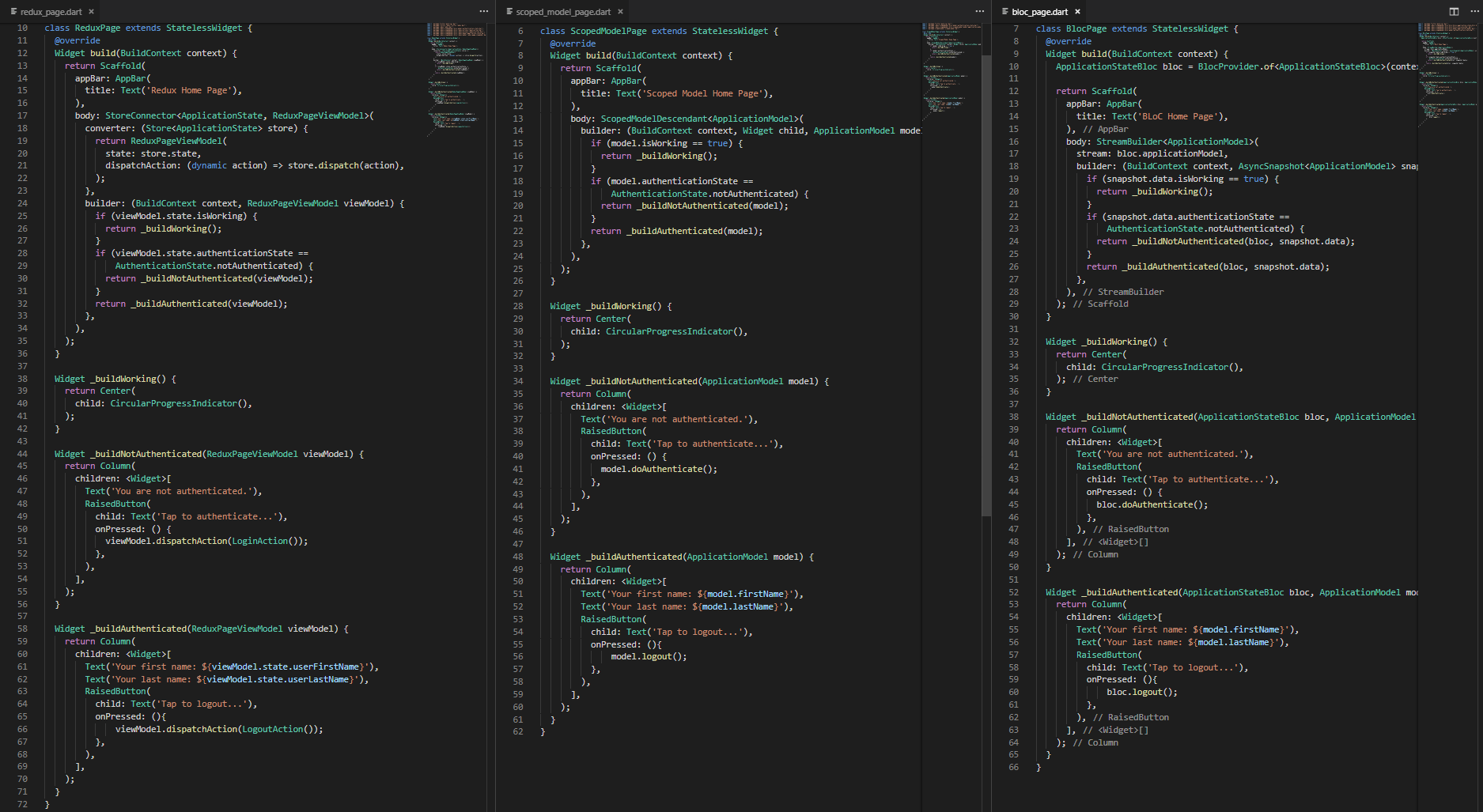Click 'ReduxPage' in the class declaration line
This screenshot has height=812, width=1483.
click(97, 28)
